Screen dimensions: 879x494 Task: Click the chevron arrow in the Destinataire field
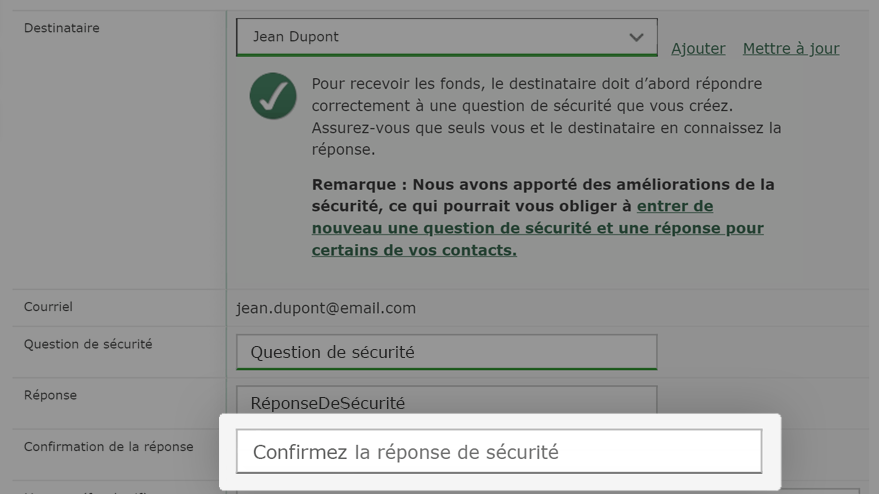[x=636, y=37]
